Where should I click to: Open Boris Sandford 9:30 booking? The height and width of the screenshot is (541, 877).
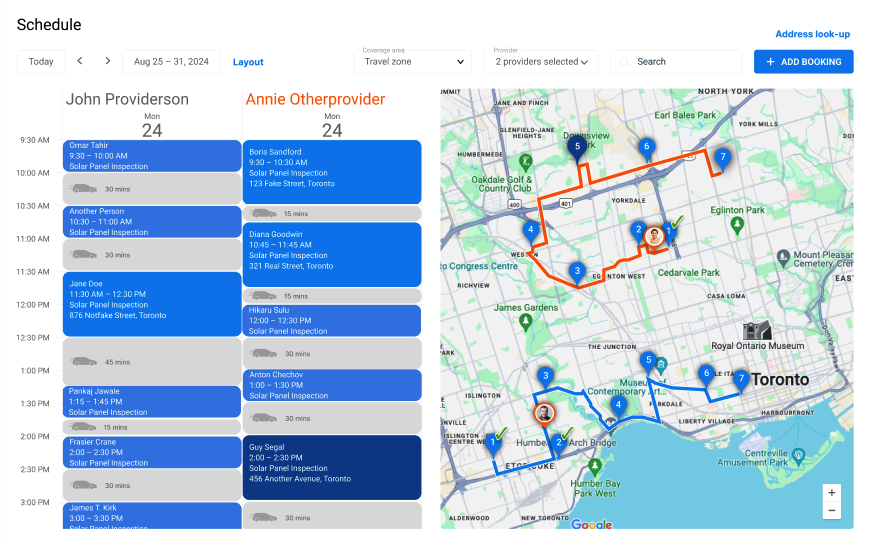point(332,172)
